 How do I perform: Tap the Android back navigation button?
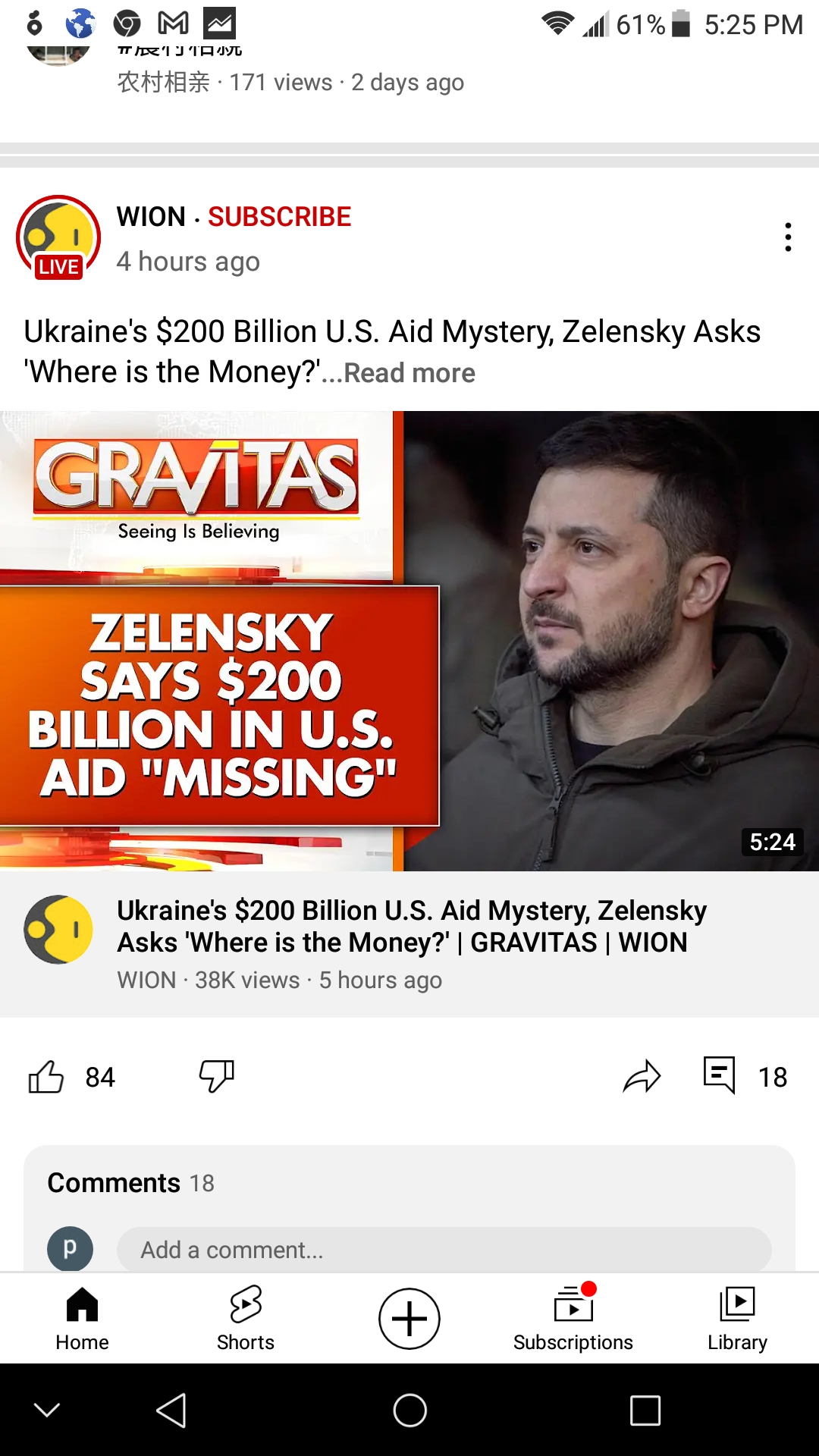pyautogui.click(x=171, y=1410)
